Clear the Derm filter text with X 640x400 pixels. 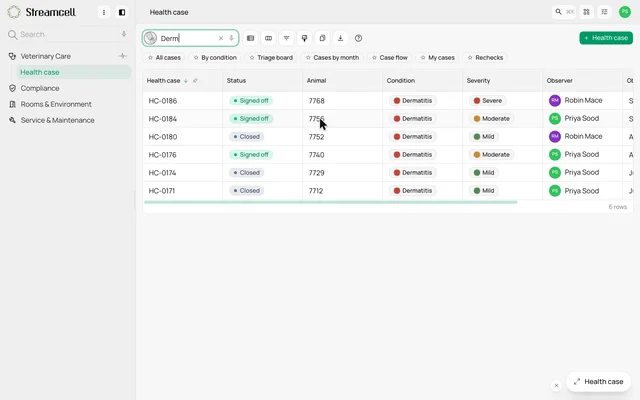coord(221,38)
